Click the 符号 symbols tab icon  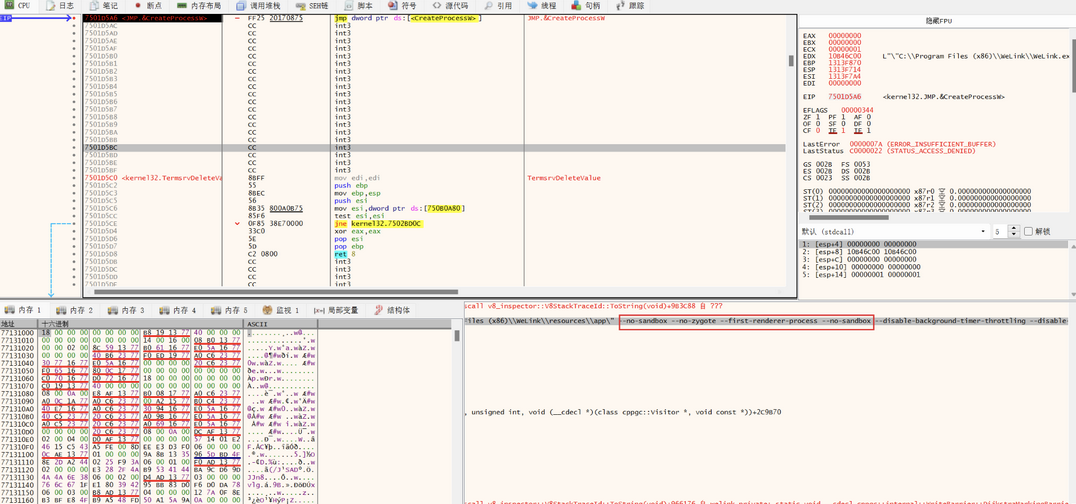[393, 5]
